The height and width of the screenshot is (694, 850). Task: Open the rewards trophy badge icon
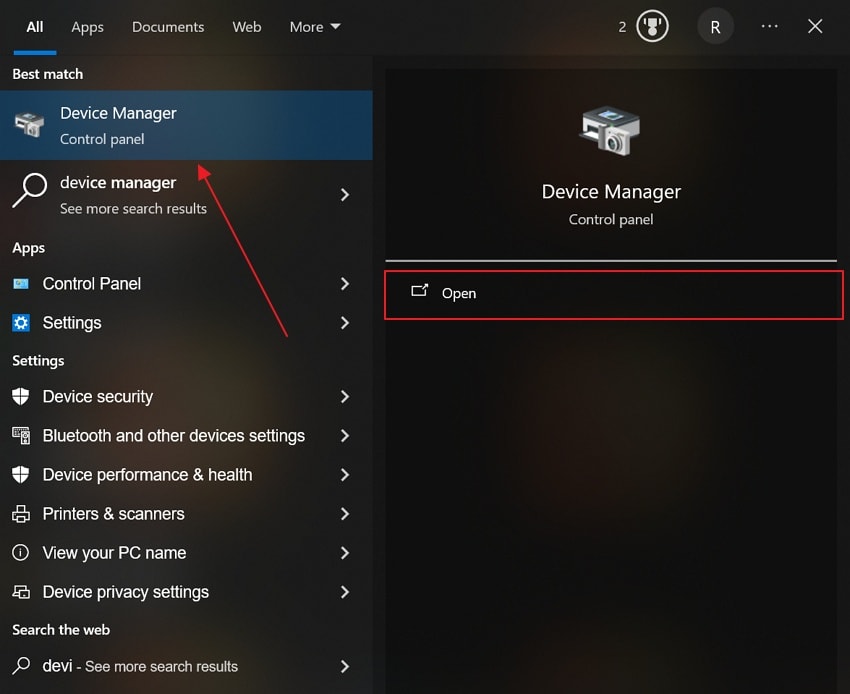click(x=652, y=27)
